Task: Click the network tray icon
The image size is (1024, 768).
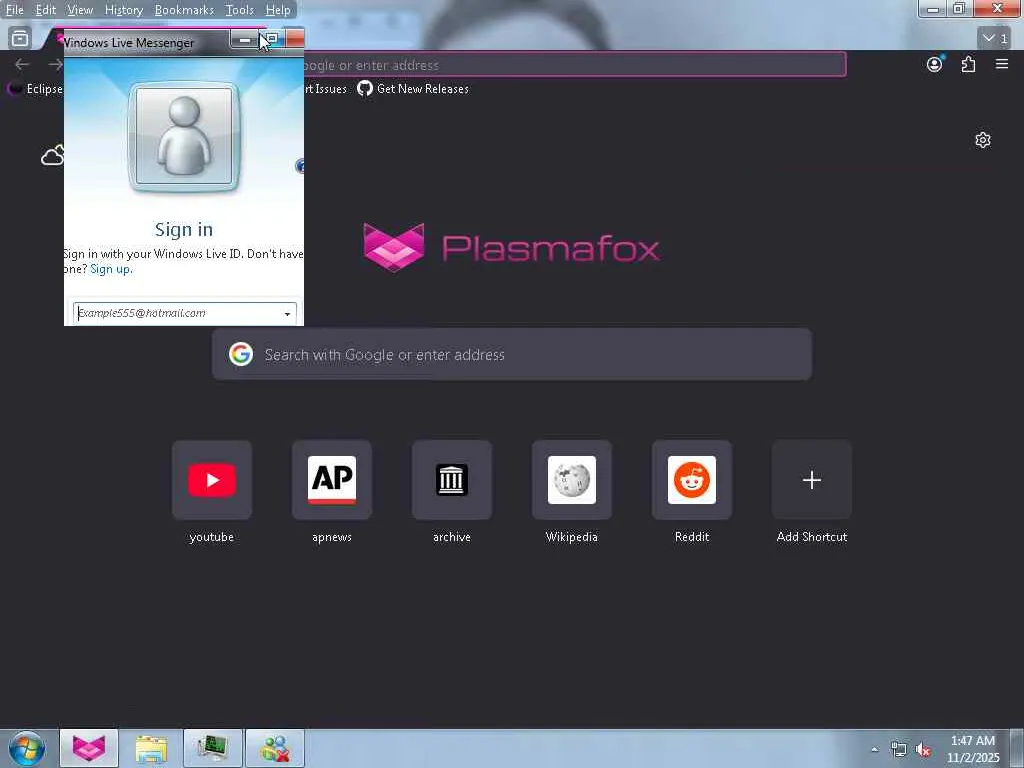Action: click(899, 750)
